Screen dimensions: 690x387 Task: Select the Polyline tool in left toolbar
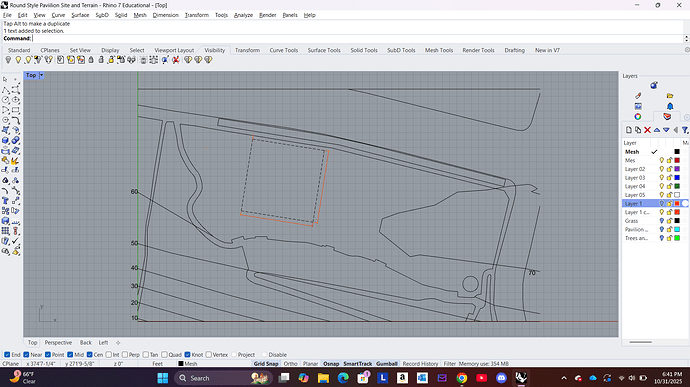[x=6, y=90]
